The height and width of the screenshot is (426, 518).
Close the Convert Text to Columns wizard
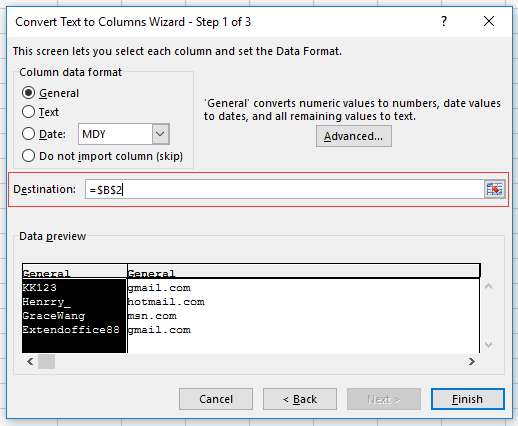[489, 21]
